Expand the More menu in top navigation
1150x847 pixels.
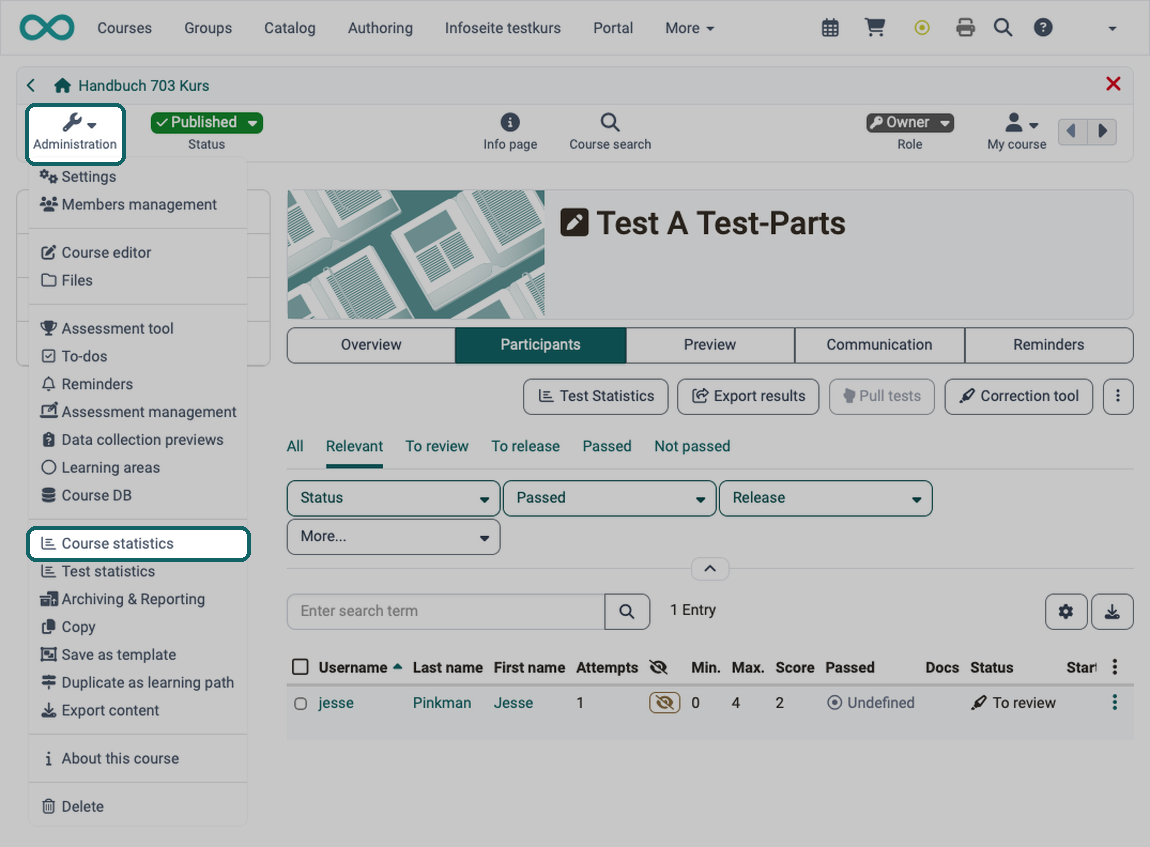(689, 28)
